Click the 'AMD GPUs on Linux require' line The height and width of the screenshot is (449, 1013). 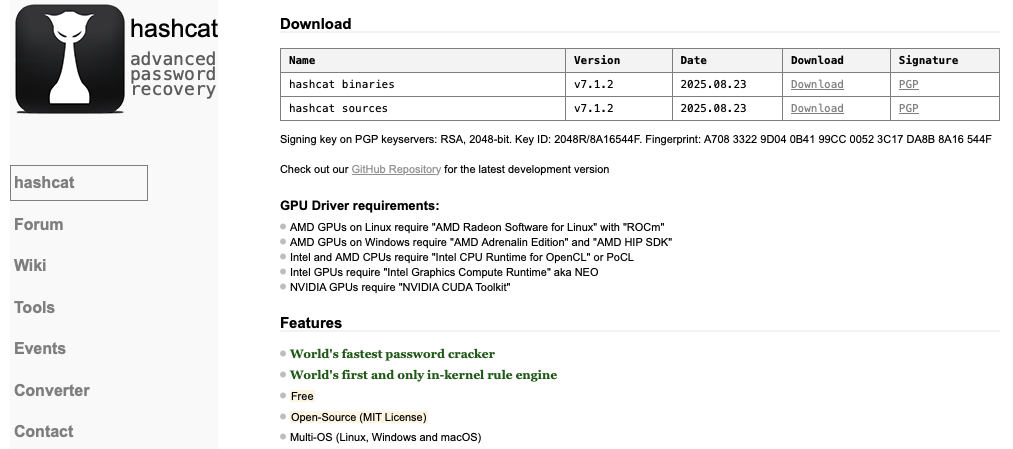pyautogui.click(x=477, y=227)
